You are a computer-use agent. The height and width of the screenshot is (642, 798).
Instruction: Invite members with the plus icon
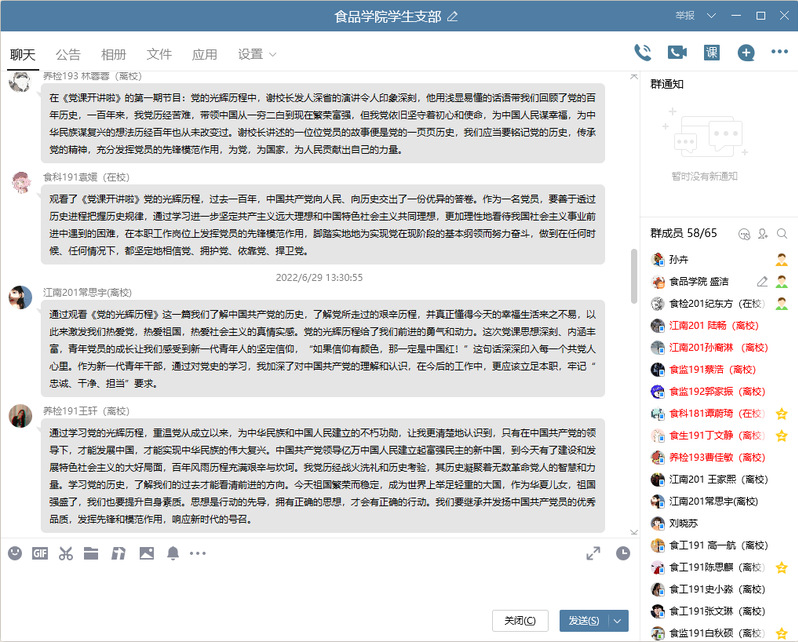(x=746, y=52)
